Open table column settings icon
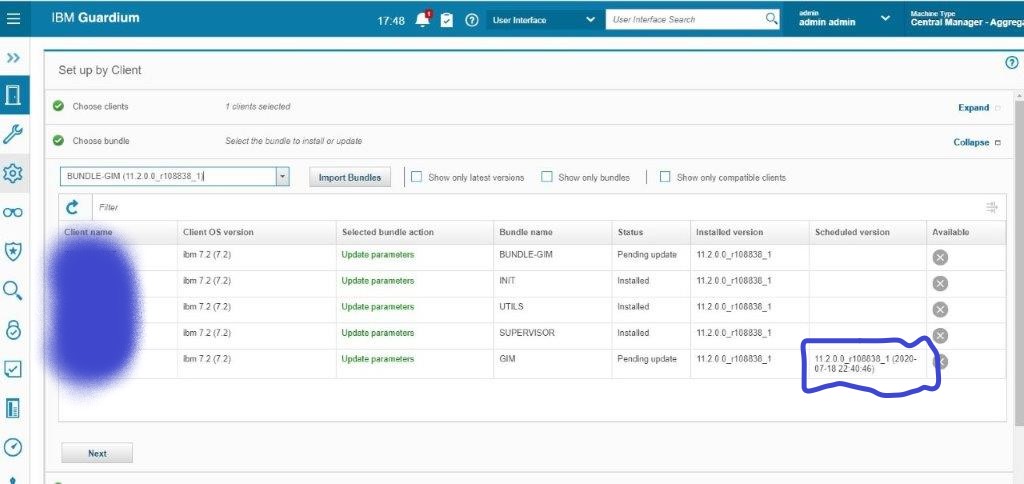Image resolution: width=1024 pixels, height=484 pixels. [x=991, y=208]
